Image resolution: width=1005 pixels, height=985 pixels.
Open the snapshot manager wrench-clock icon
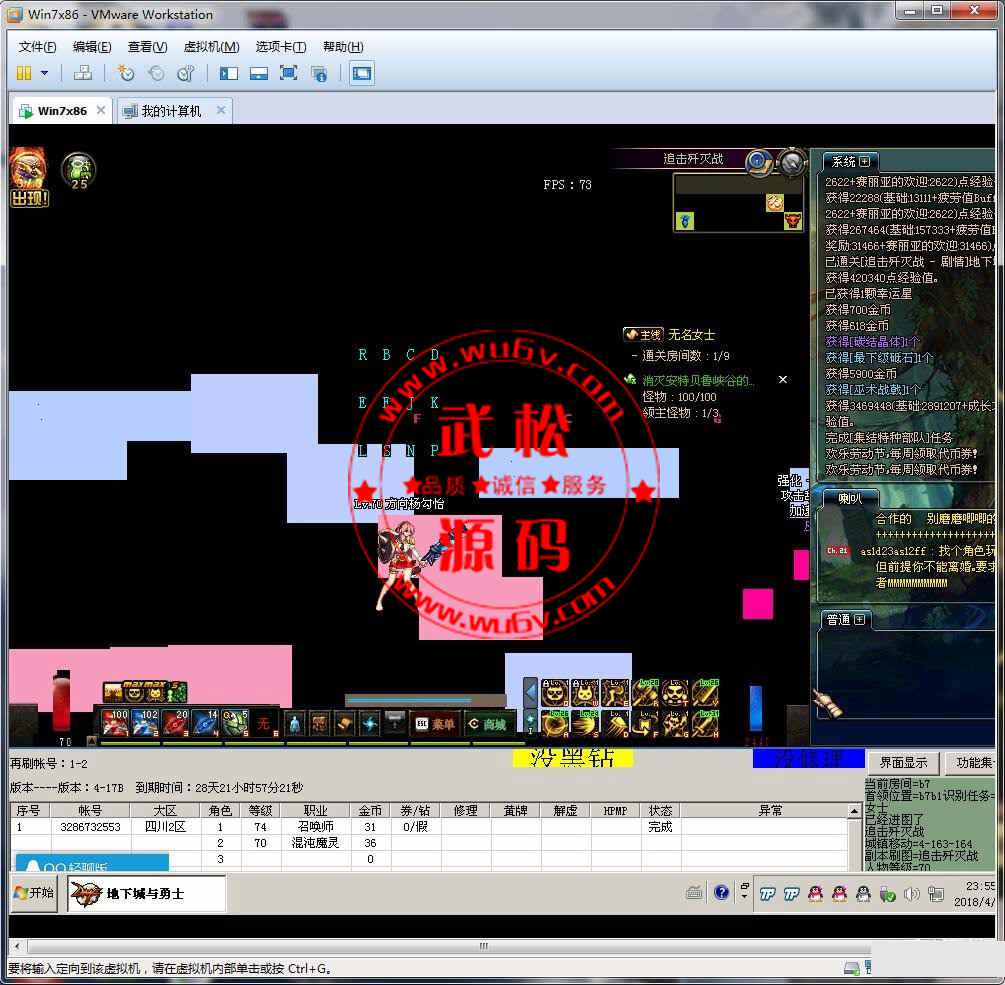pos(186,73)
